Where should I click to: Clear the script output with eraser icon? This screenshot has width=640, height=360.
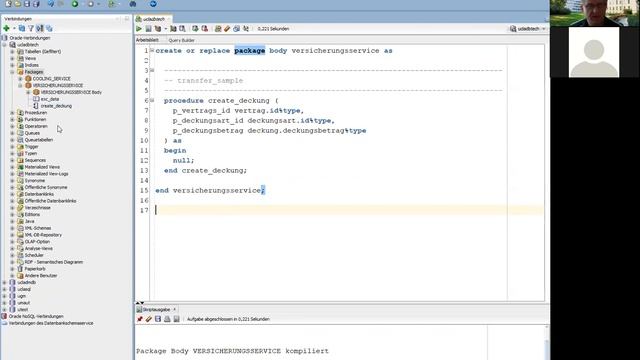tap(149, 319)
